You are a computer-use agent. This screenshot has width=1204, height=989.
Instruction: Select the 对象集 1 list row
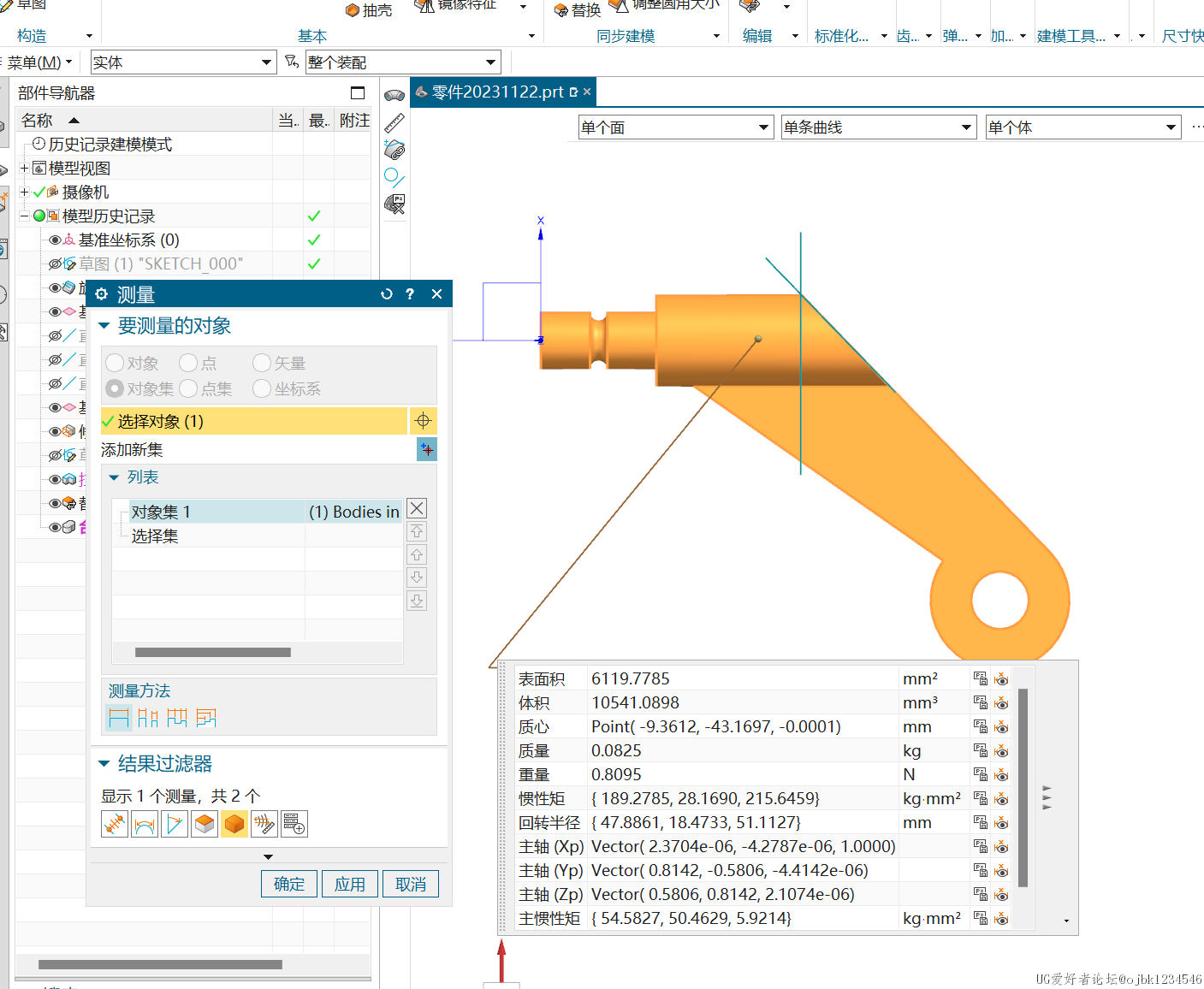click(x=264, y=512)
